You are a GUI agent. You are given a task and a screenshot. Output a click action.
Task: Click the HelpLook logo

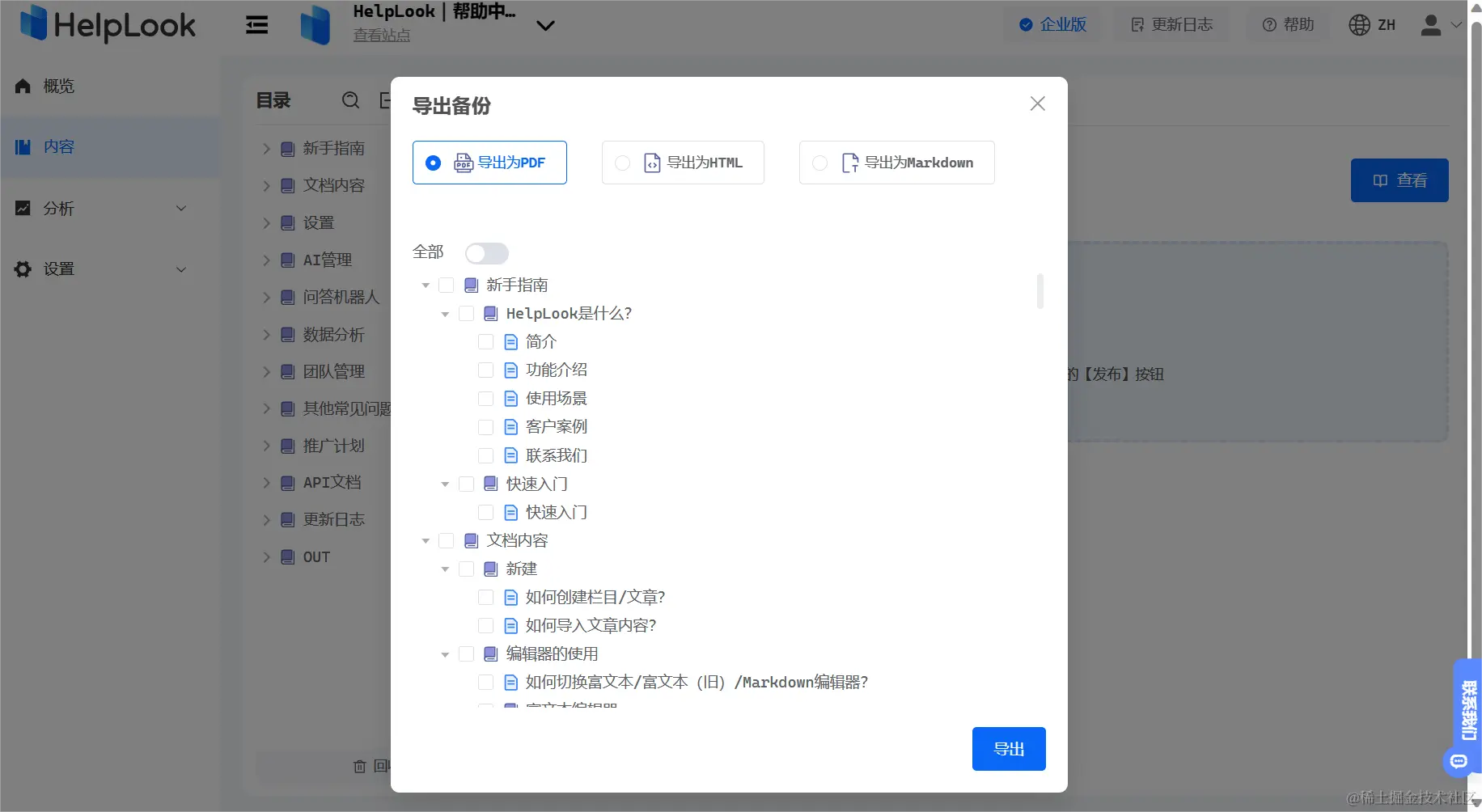pos(108,24)
